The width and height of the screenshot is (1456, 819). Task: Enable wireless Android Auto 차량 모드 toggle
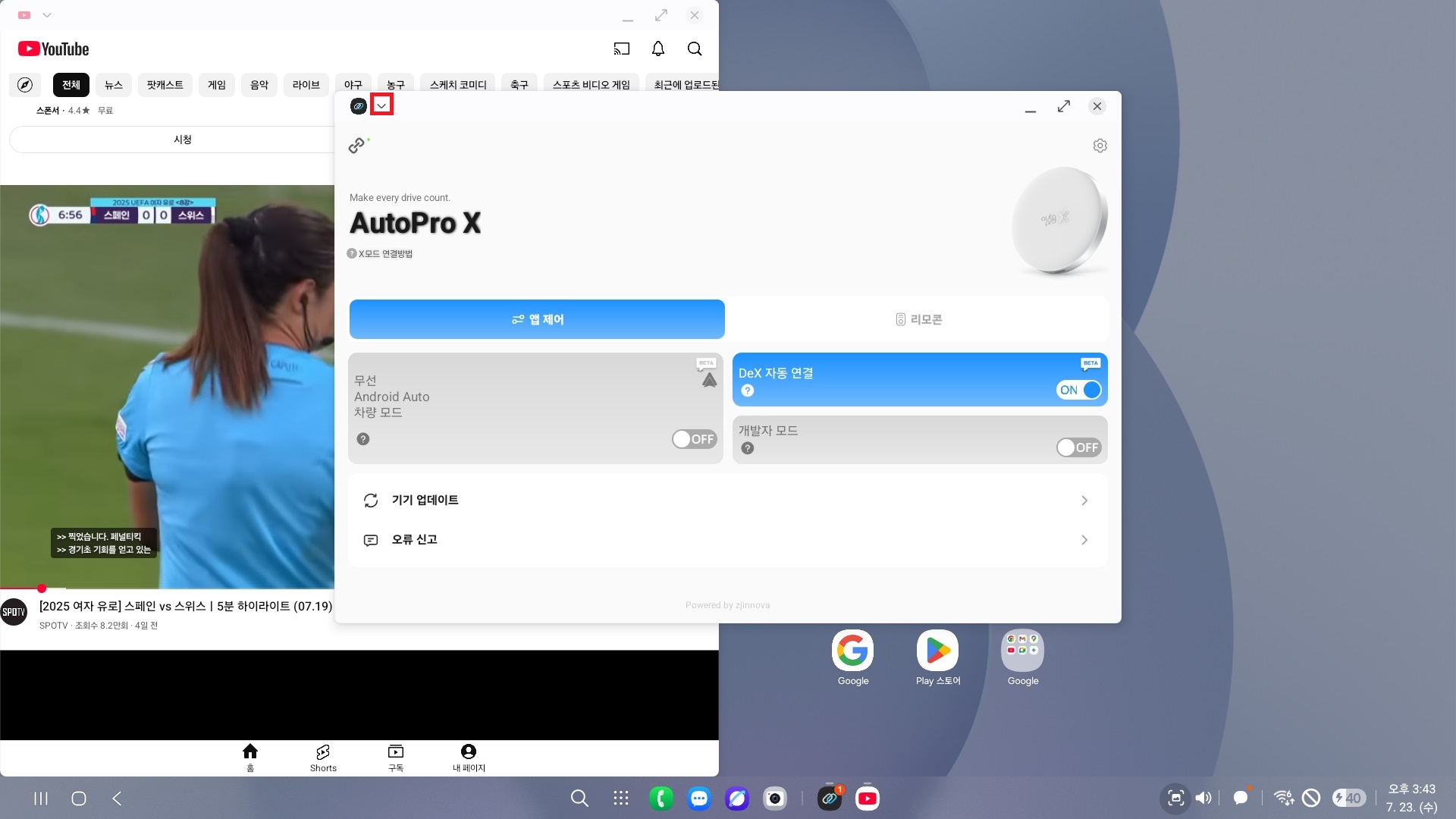click(694, 439)
